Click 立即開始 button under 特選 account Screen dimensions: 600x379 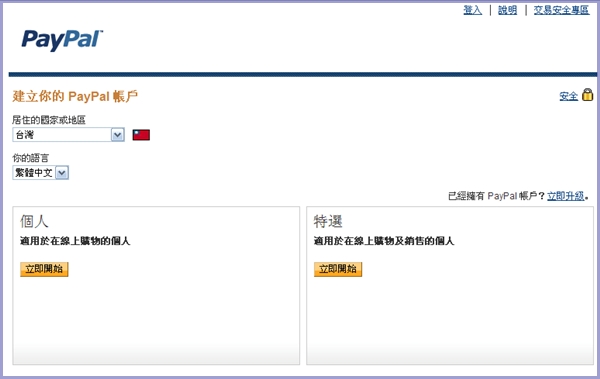338,269
